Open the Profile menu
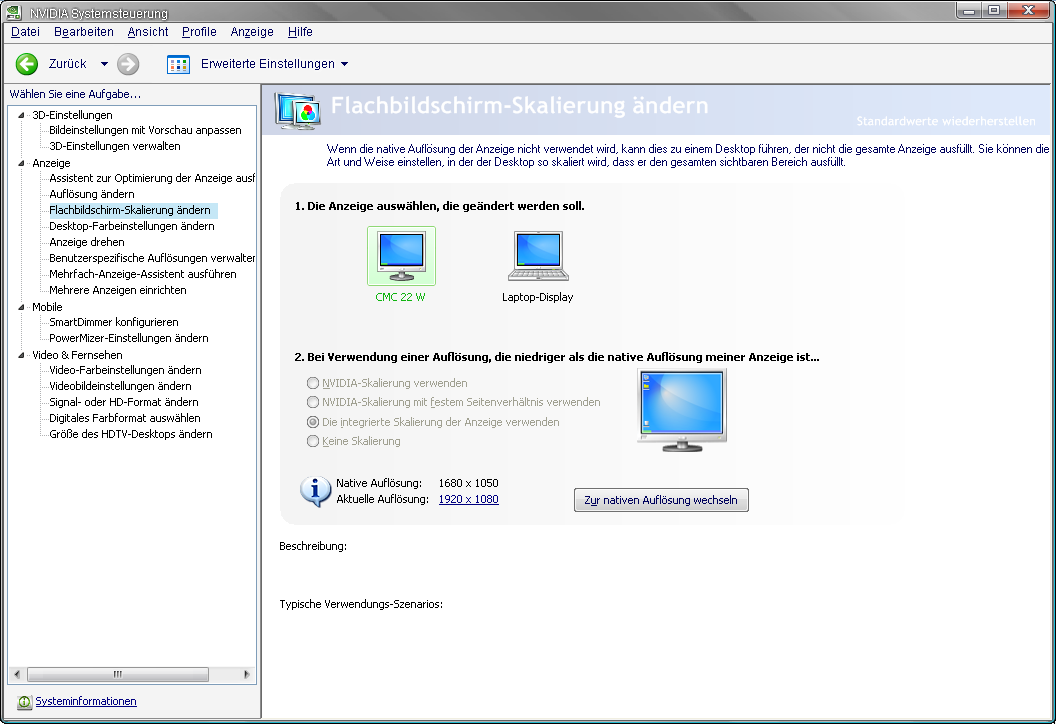 pos(199,32)
